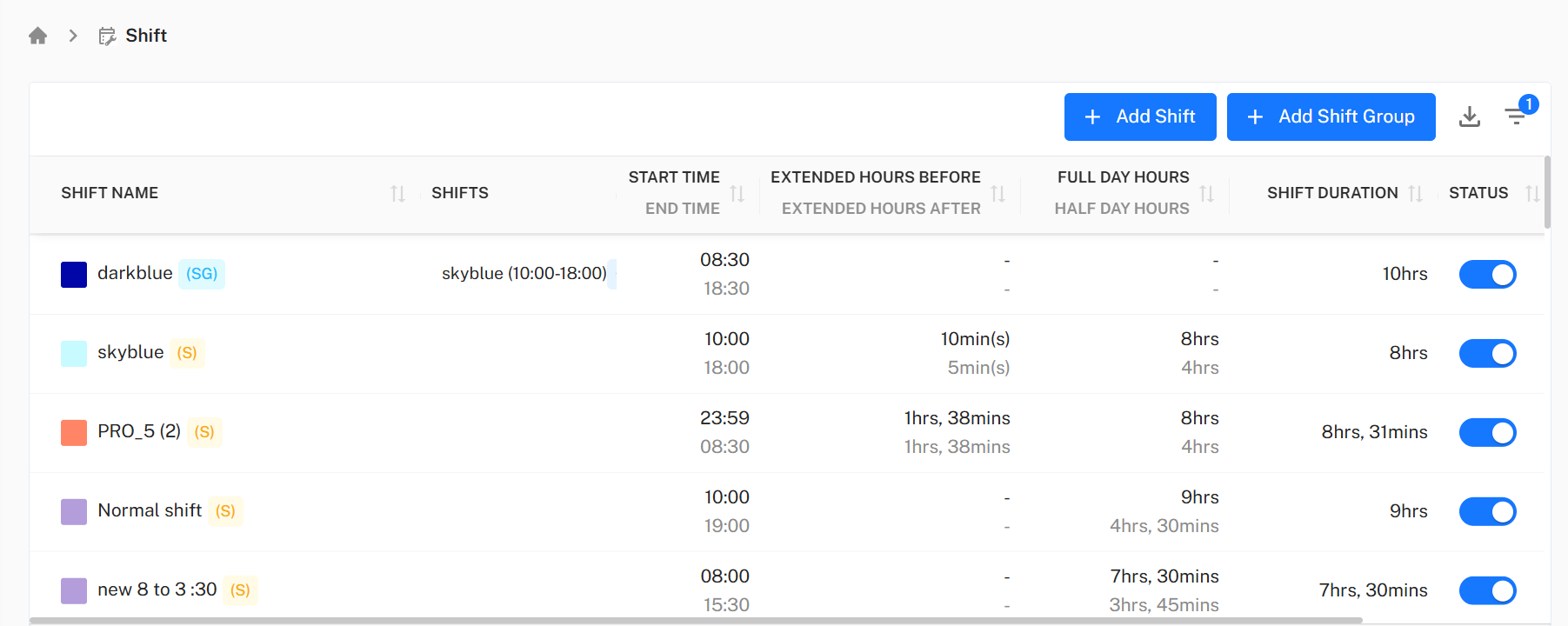
Task: Sort by Shift Name column
Action: (x=397, y=193)
